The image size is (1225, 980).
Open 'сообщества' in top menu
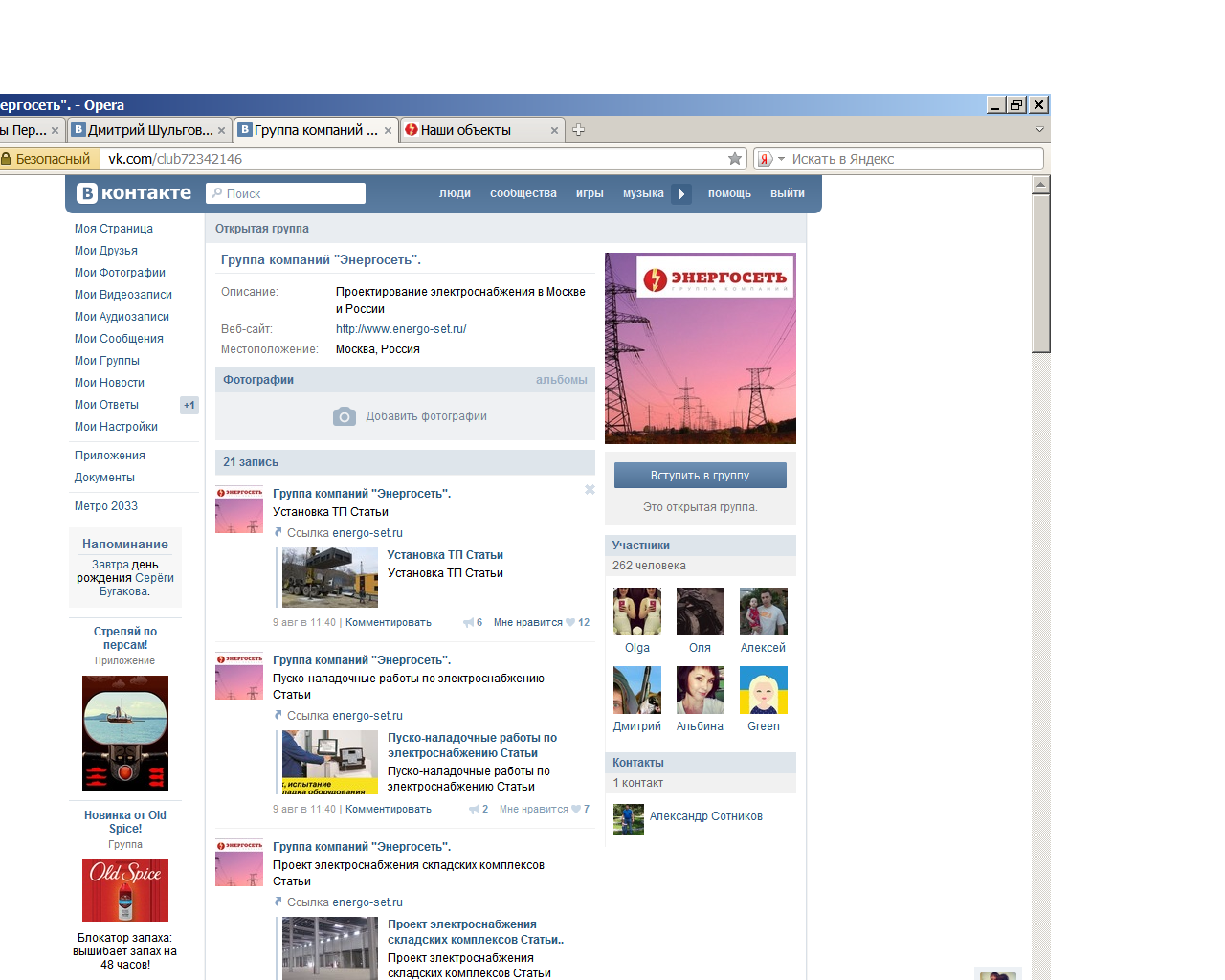[523, 193]
